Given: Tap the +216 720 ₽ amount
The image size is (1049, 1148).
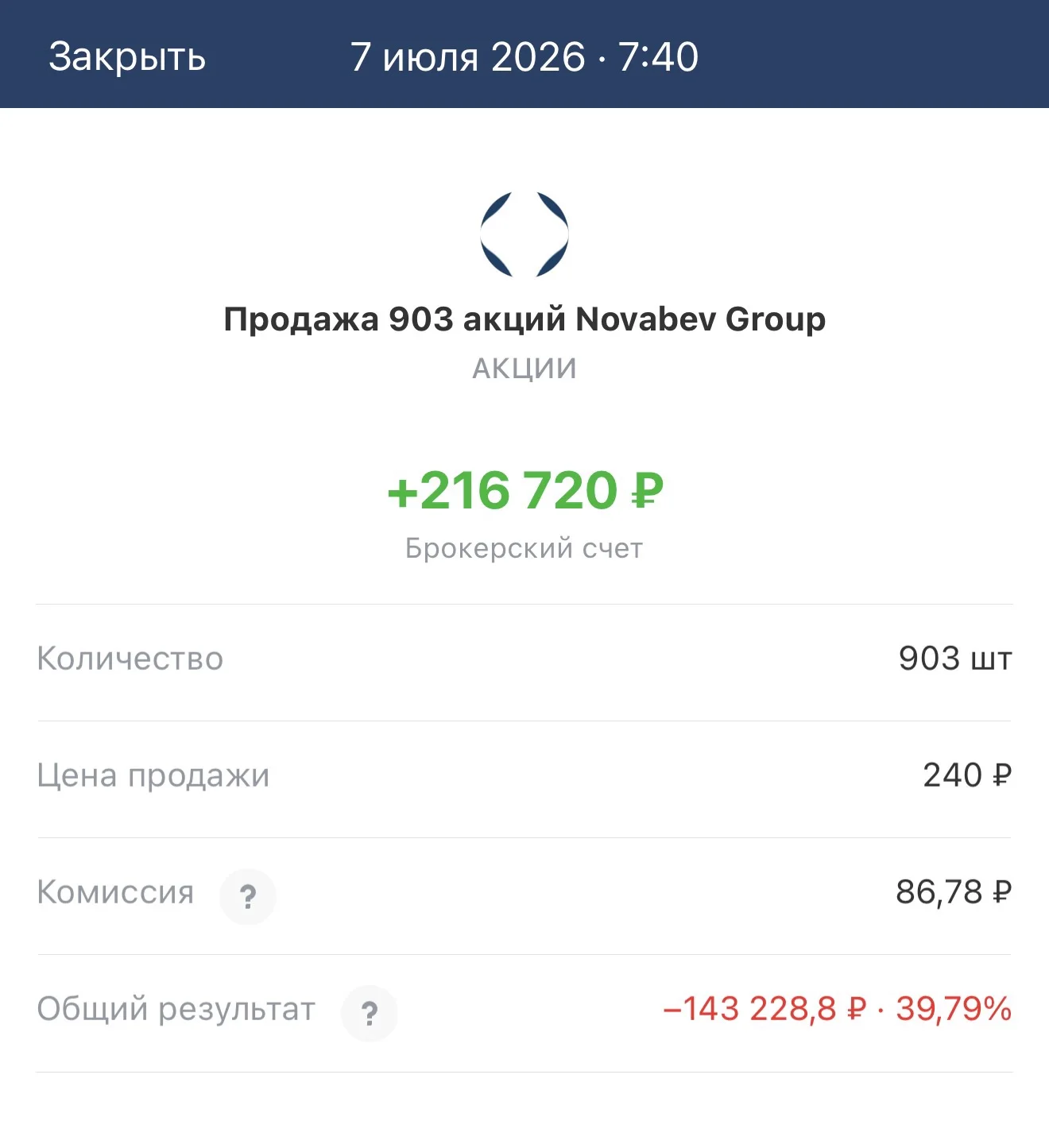Looking at the screenshot, I should pos(524,490).
